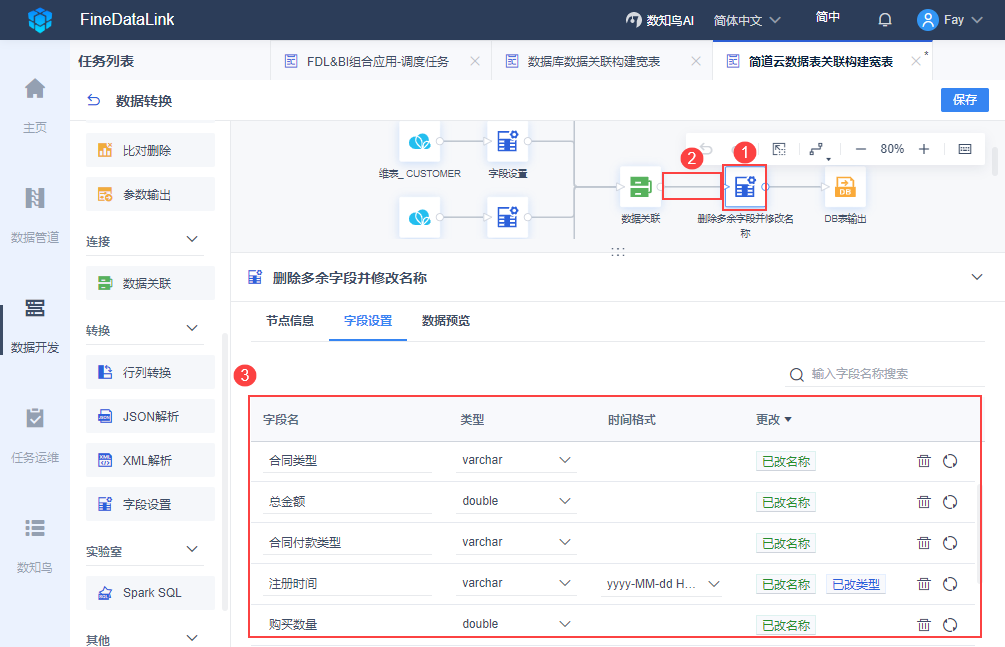Pick the Spark SQL operator

click(x=151, y=592)
